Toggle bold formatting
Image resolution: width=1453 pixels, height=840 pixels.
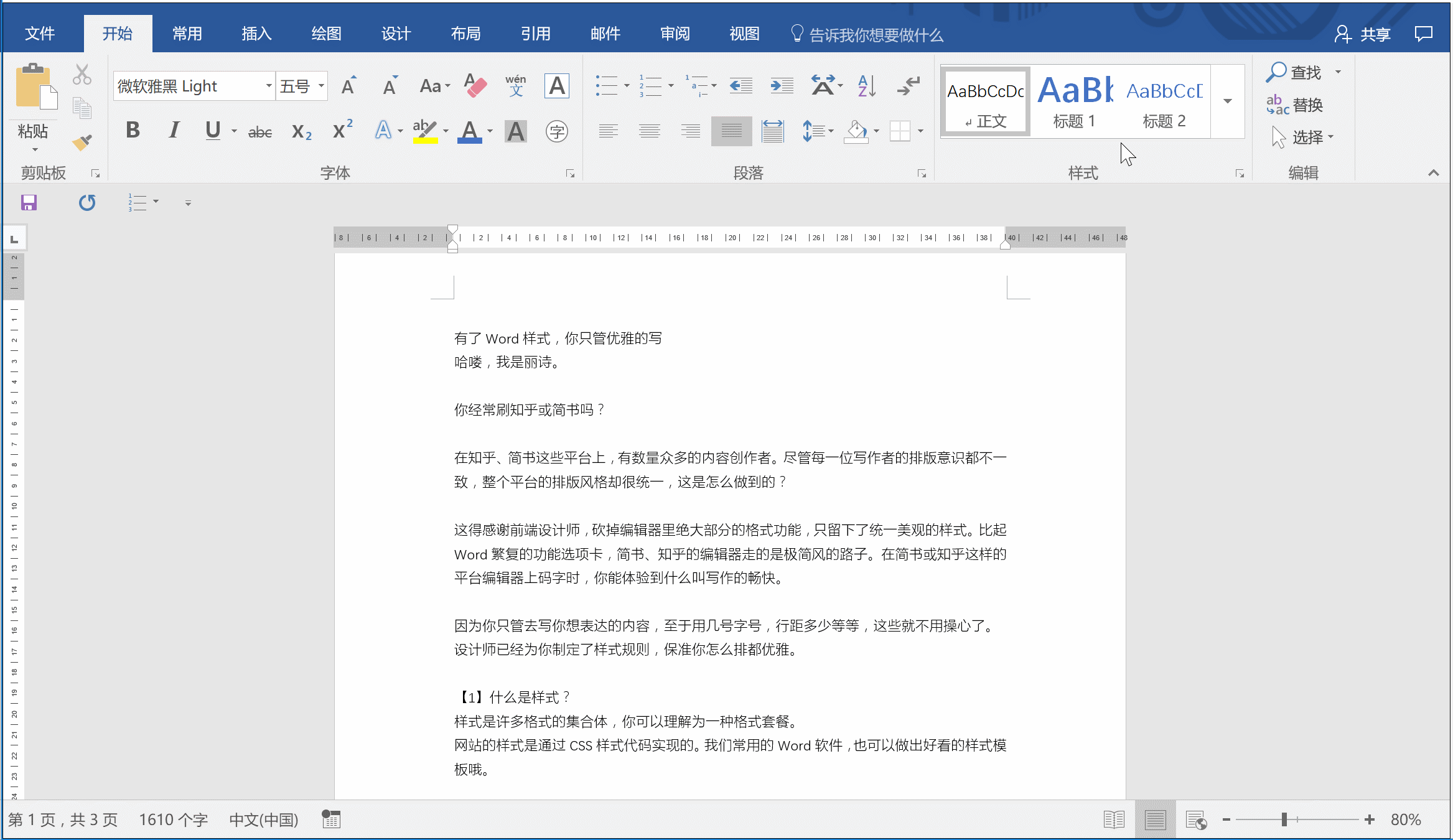133,131
